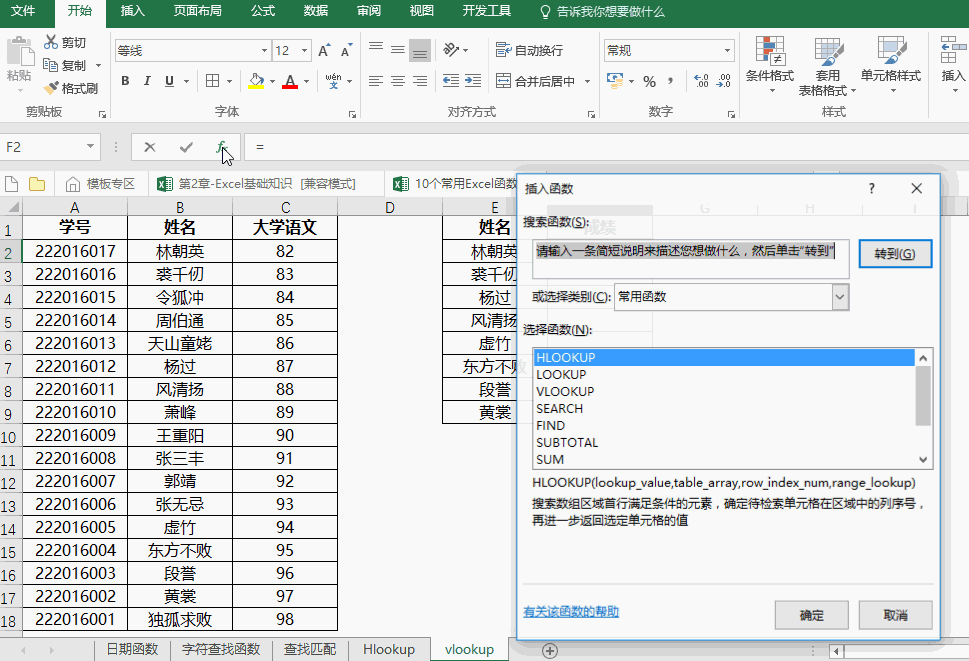Click the Italic formatting icon
Viewport: 969px width, 661px height.
pyautogui.click(x=147, y=81)
